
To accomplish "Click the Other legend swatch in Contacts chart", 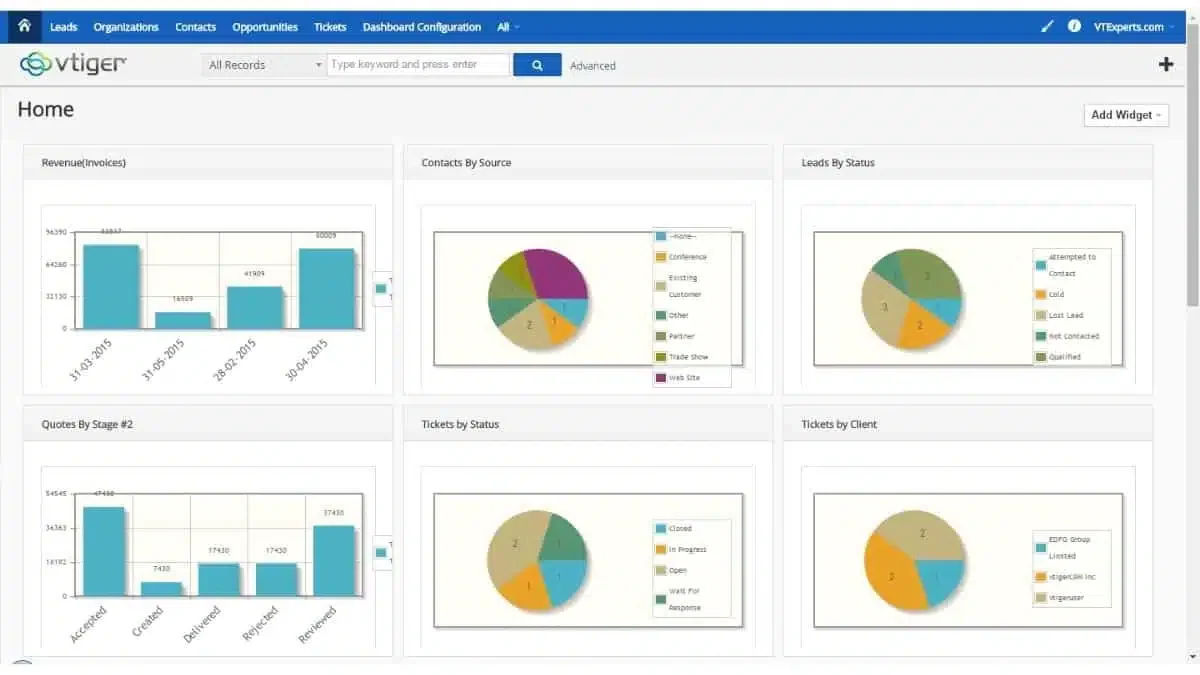I will (x=661, y=315).
